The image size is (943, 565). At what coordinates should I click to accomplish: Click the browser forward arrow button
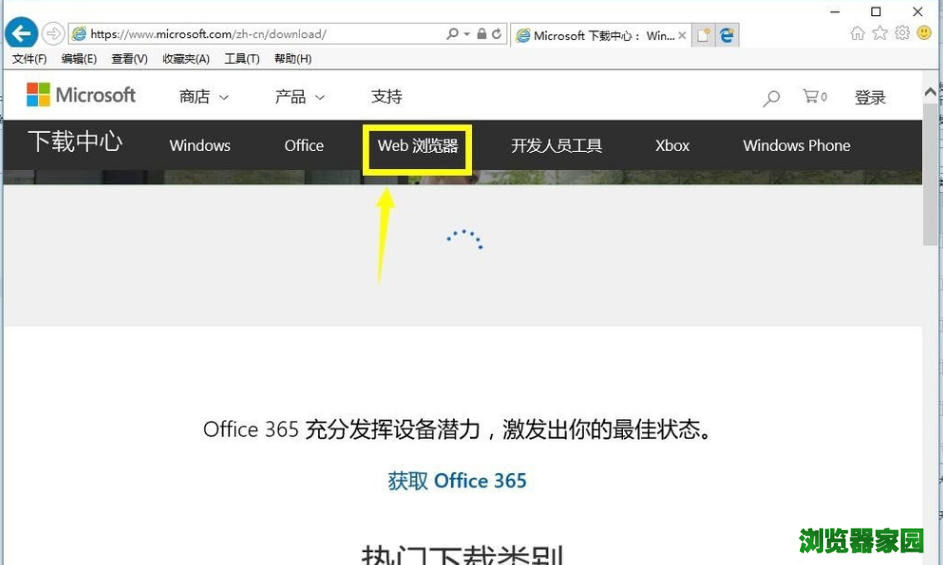[x=52, y=34]
